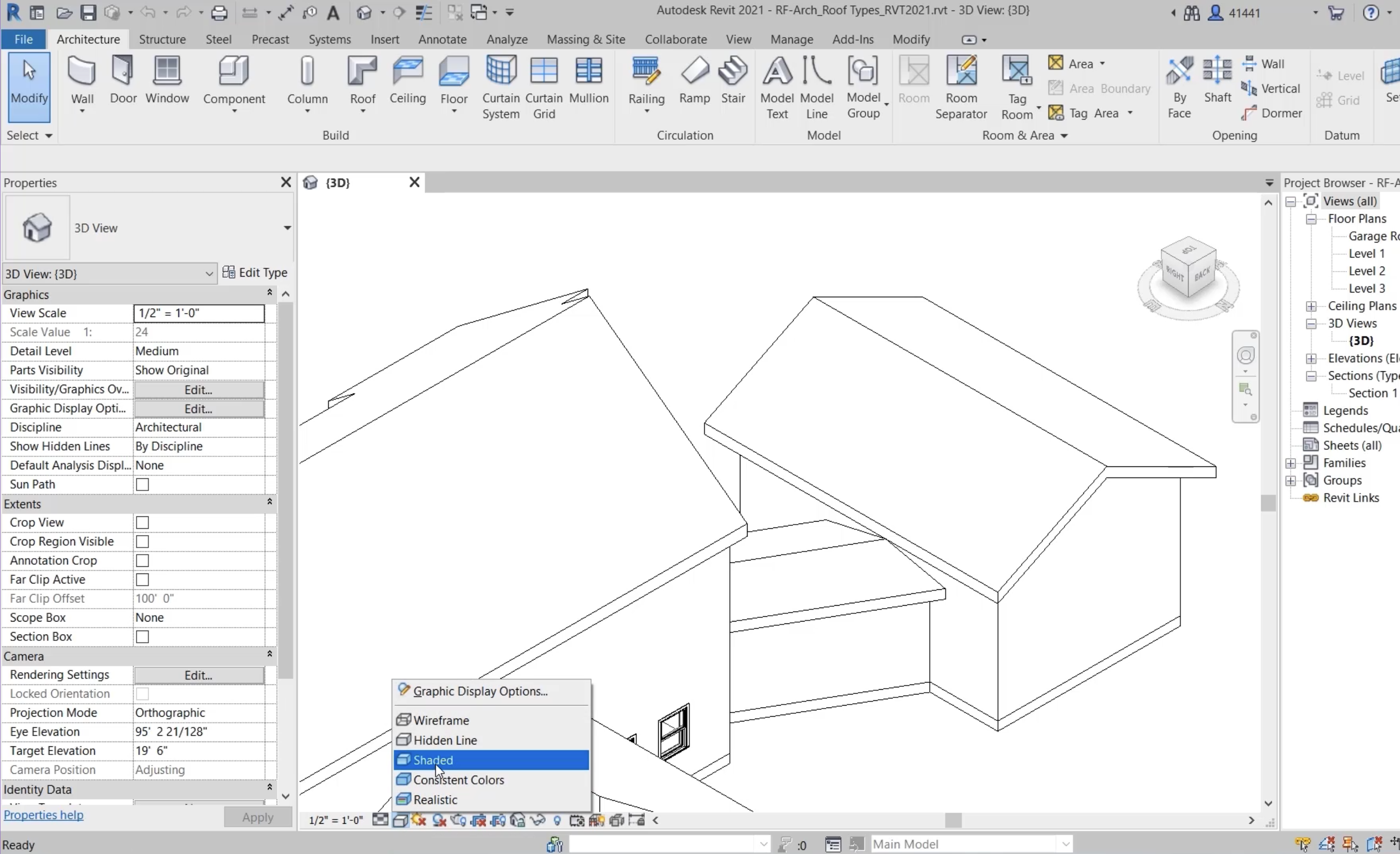Select the Mullion tool
Image resolution: width=1400 pixels, height=854 pixels.
tap(589, 80)
